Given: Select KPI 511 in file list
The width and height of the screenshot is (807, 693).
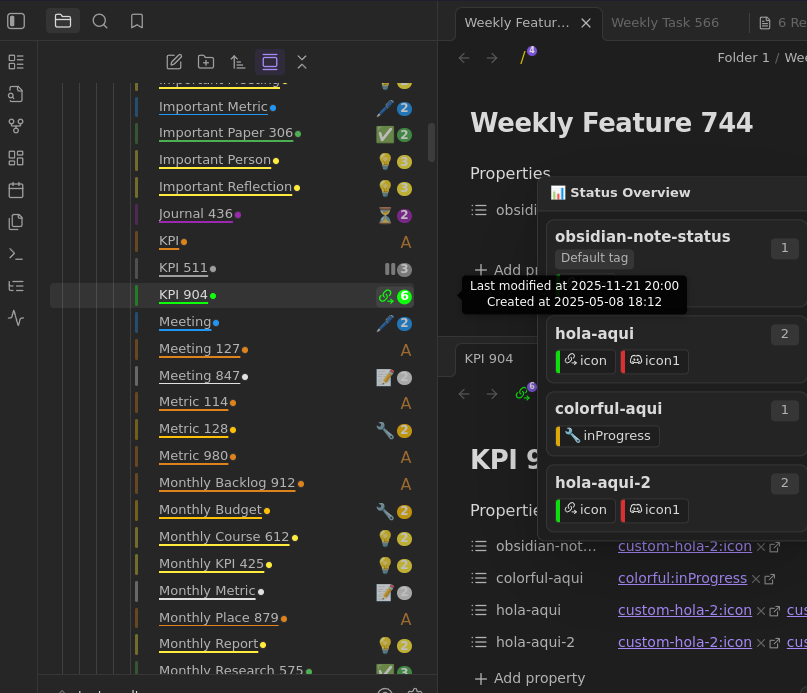Looking at the screenshot, I should click(183, 268).
